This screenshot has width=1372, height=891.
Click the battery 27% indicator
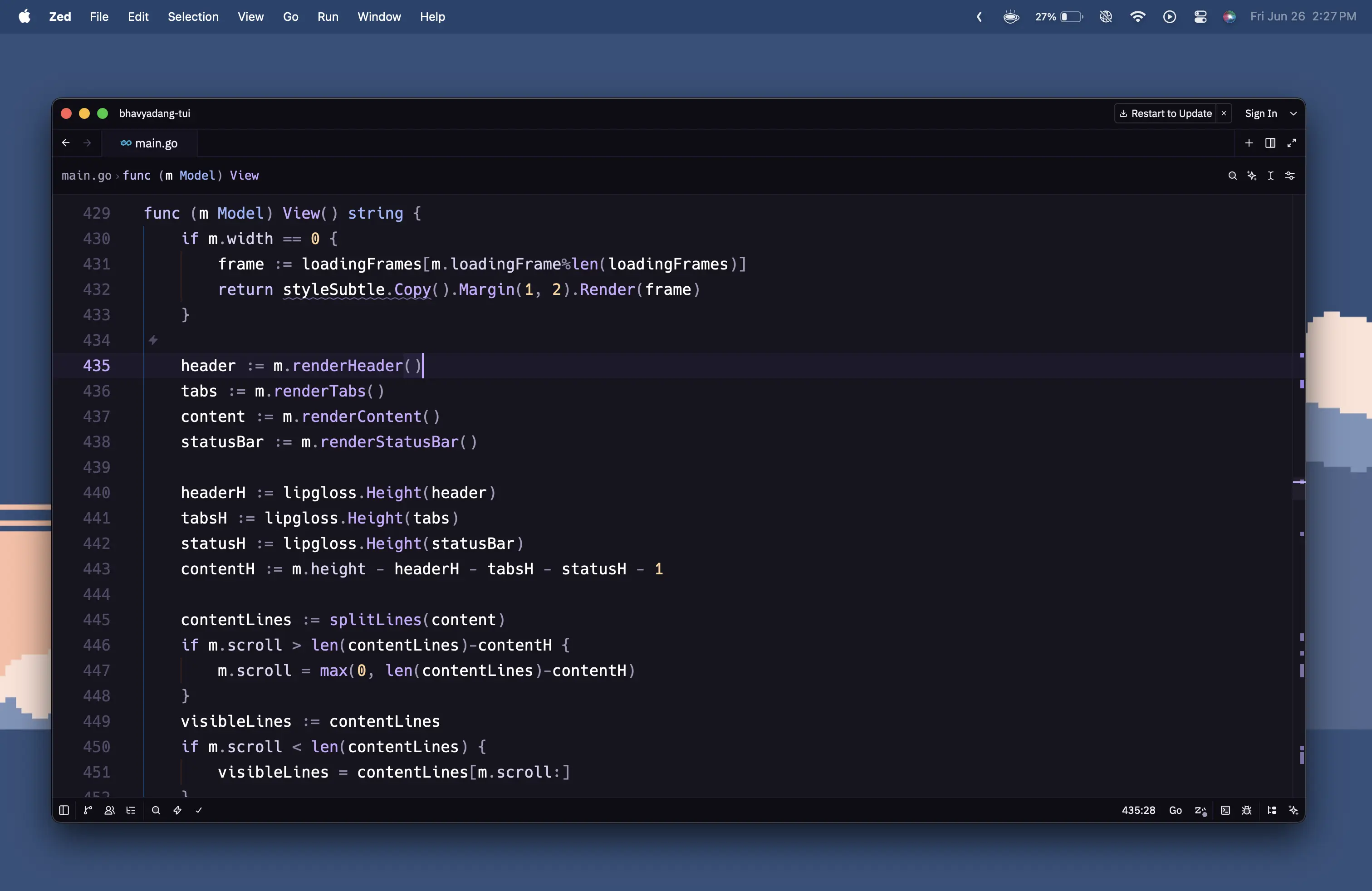coord(1059,17)
